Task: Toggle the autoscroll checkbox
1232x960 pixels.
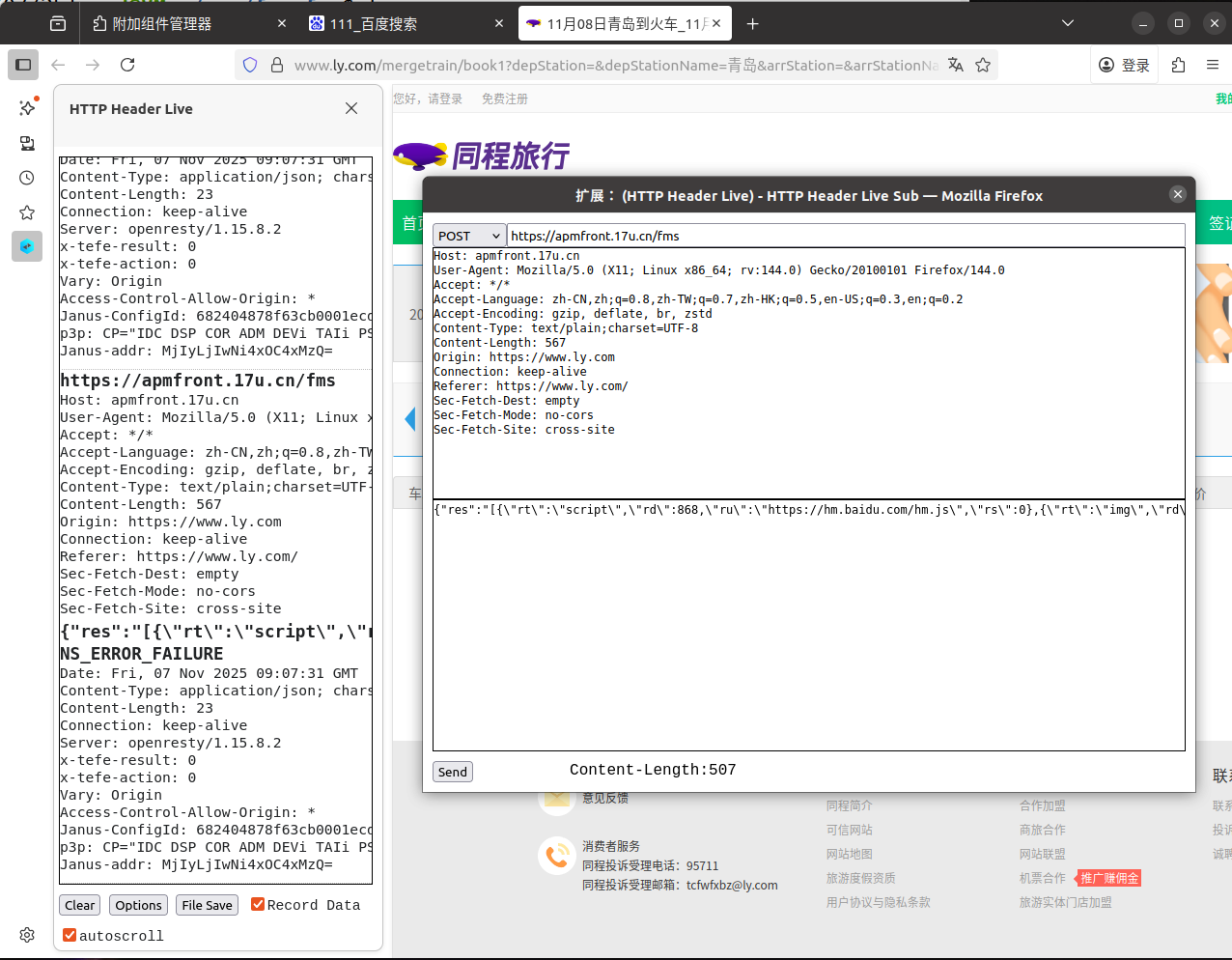Action: pyautogui.click(x=70, y=935)
